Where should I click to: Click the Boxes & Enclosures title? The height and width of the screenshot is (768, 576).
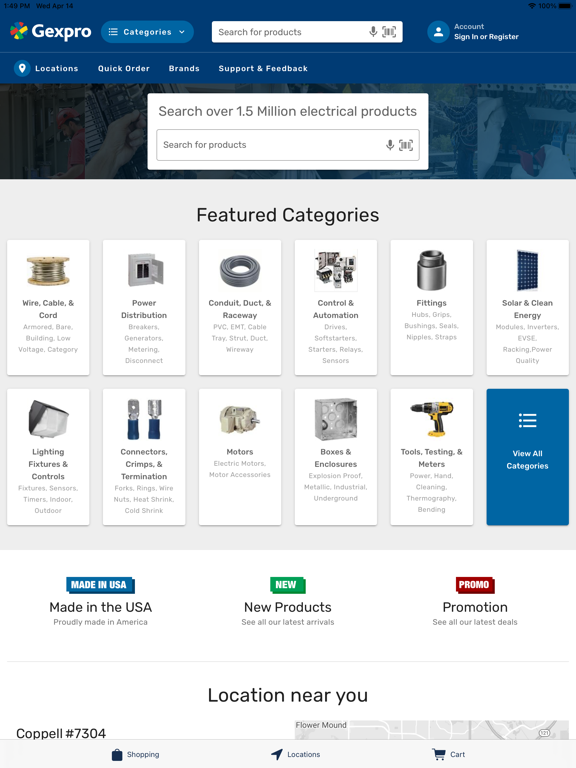click(336, 458)
